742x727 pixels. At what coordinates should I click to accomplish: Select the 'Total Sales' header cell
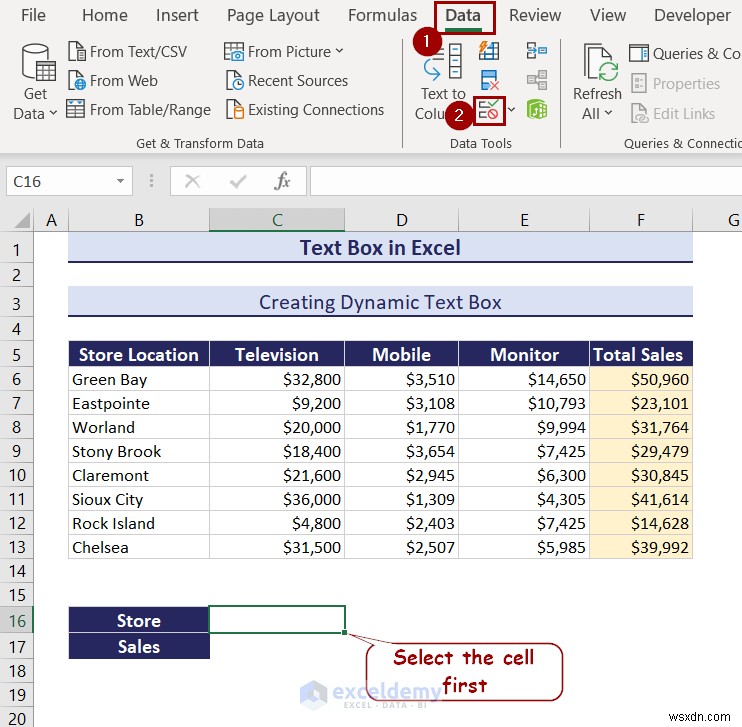[x=641, y=354]
